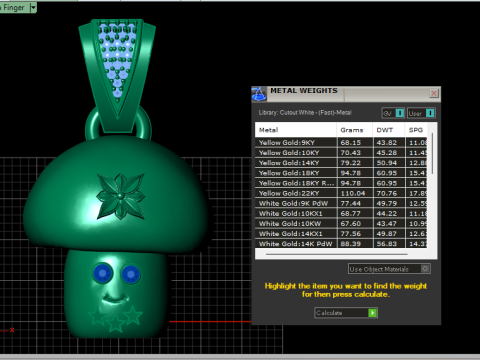
Task: Click the Calculate button
Action: [346, 313]
